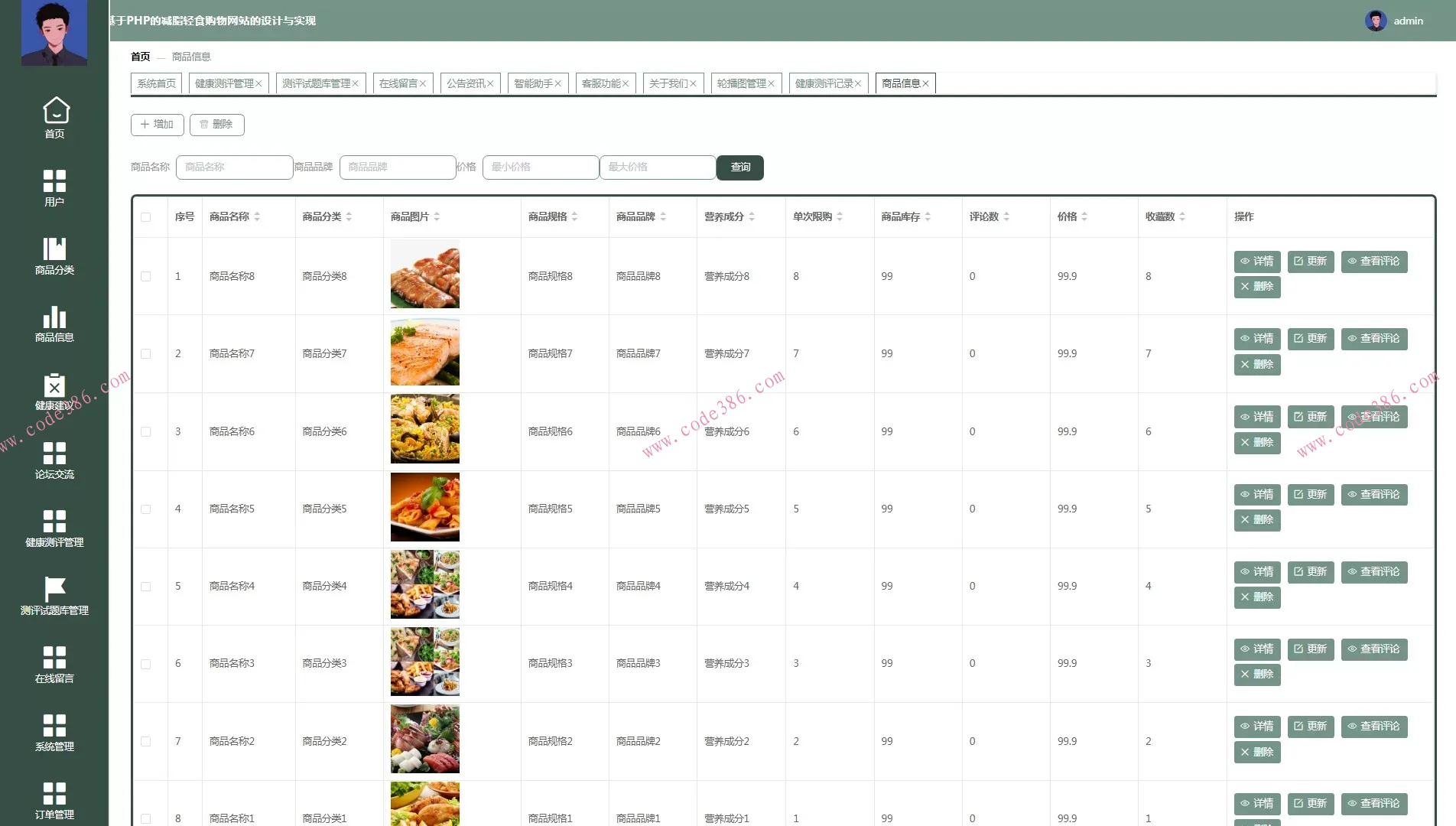This screenshot has width=1456, height=826.
Task: Select the checkbox for 商品名称5 row
Action: tap(146, 509)
